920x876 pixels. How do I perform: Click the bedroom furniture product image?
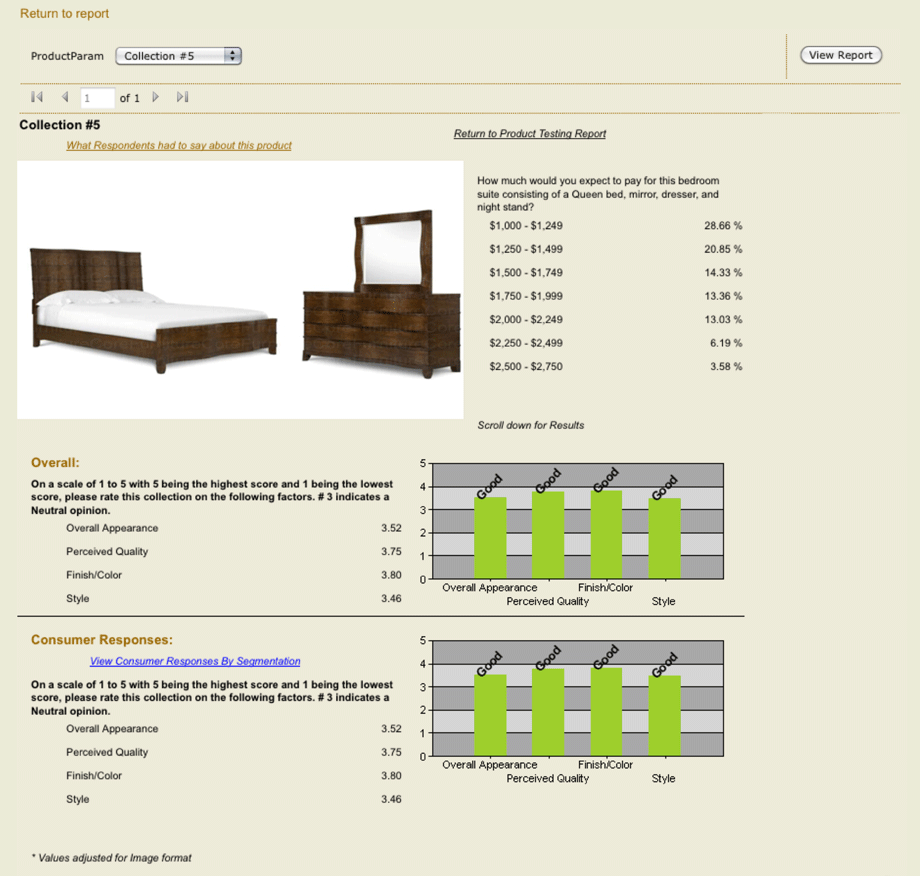[x=238, y=290]
